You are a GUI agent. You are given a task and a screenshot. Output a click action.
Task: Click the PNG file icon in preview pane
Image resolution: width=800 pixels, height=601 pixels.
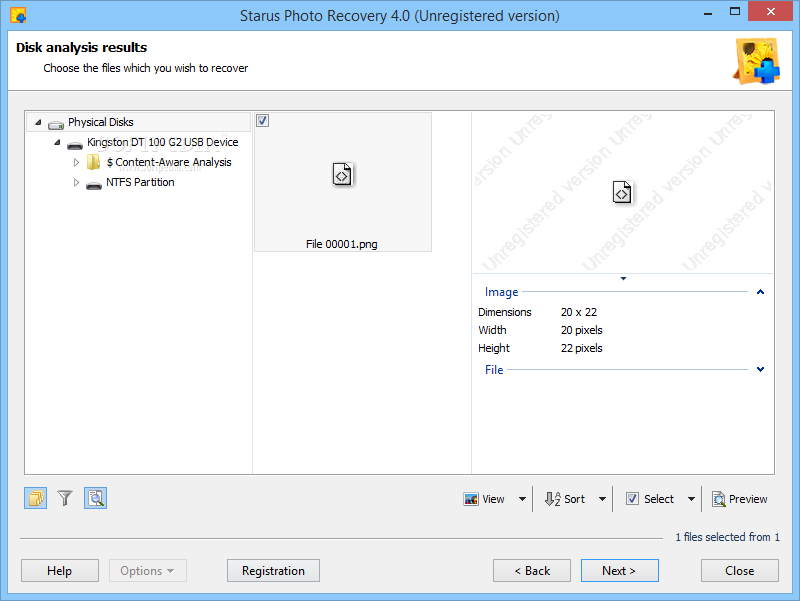[621, 192]
